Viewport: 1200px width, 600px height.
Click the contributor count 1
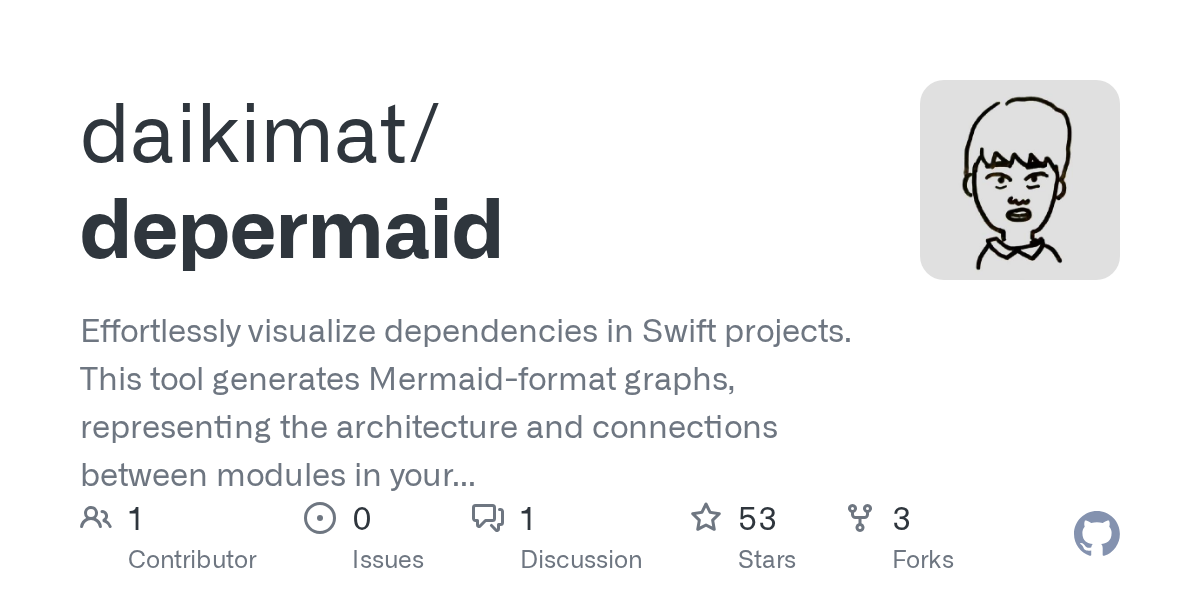click(136, 519)
